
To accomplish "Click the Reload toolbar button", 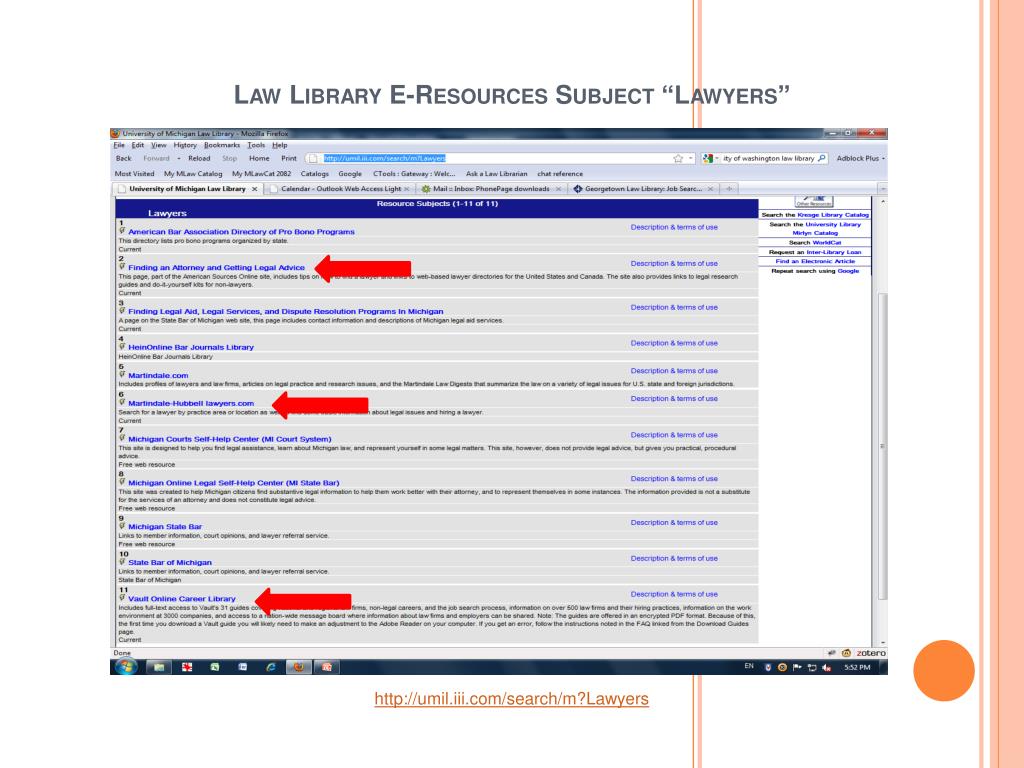I will tap(199, 159).
